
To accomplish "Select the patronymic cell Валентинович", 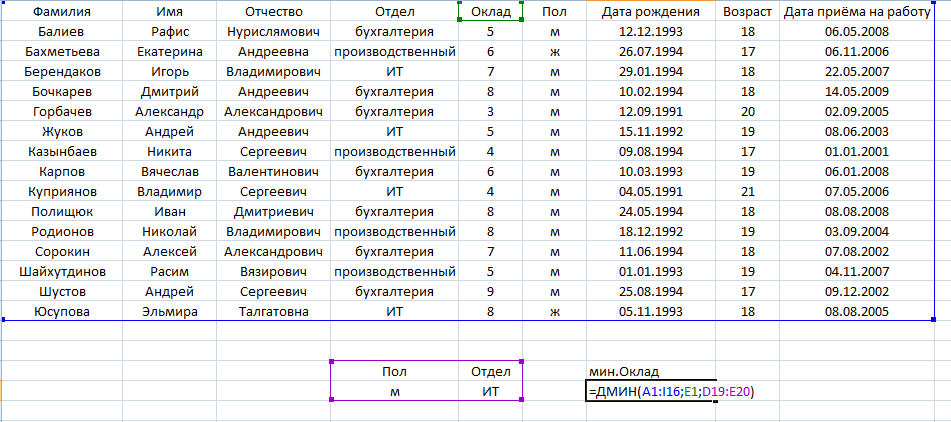I will click(273, 172).
